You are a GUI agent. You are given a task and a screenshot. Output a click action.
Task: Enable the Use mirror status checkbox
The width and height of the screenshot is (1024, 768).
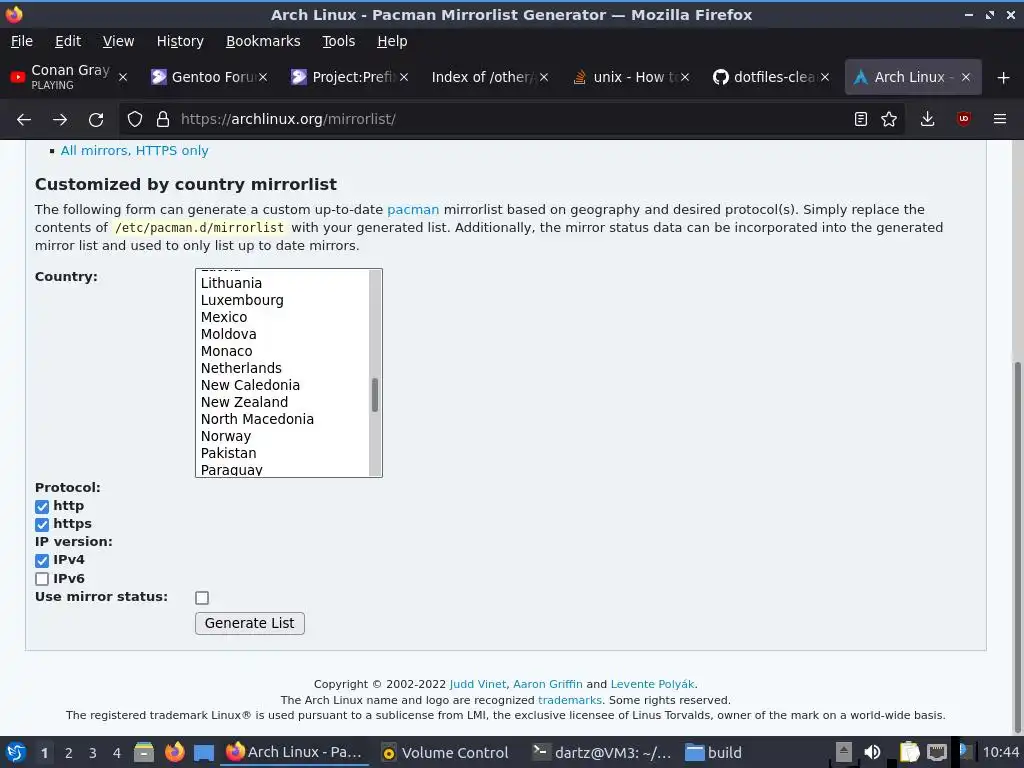(202, 598)
